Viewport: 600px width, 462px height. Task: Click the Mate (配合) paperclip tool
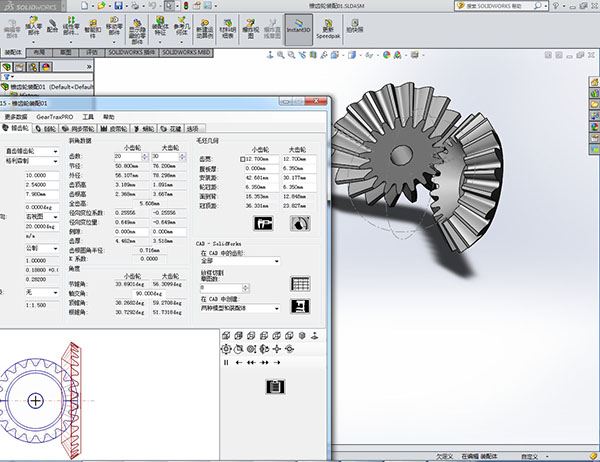pos(52,26)
